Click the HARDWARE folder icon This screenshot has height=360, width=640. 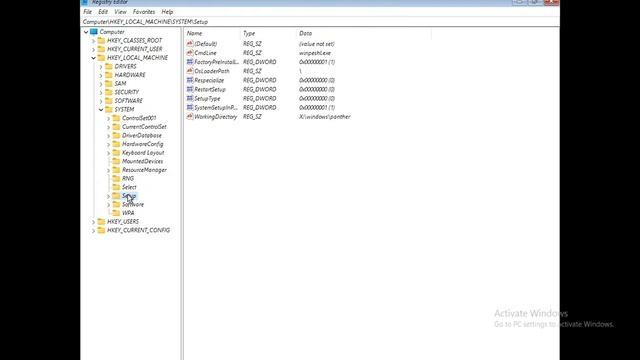point(109,75)
